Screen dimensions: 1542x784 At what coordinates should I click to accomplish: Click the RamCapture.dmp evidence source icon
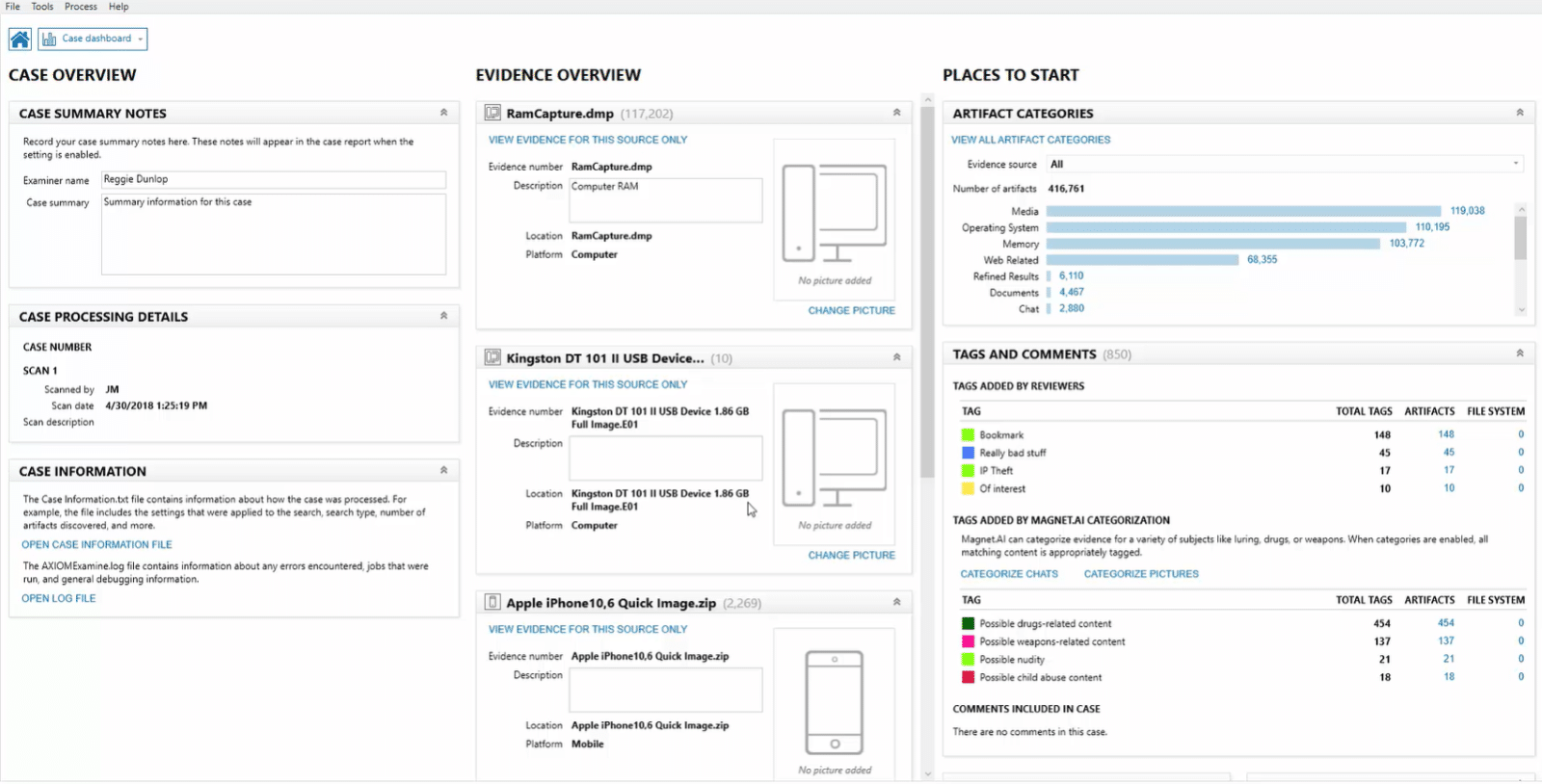(x=492, y=114)
